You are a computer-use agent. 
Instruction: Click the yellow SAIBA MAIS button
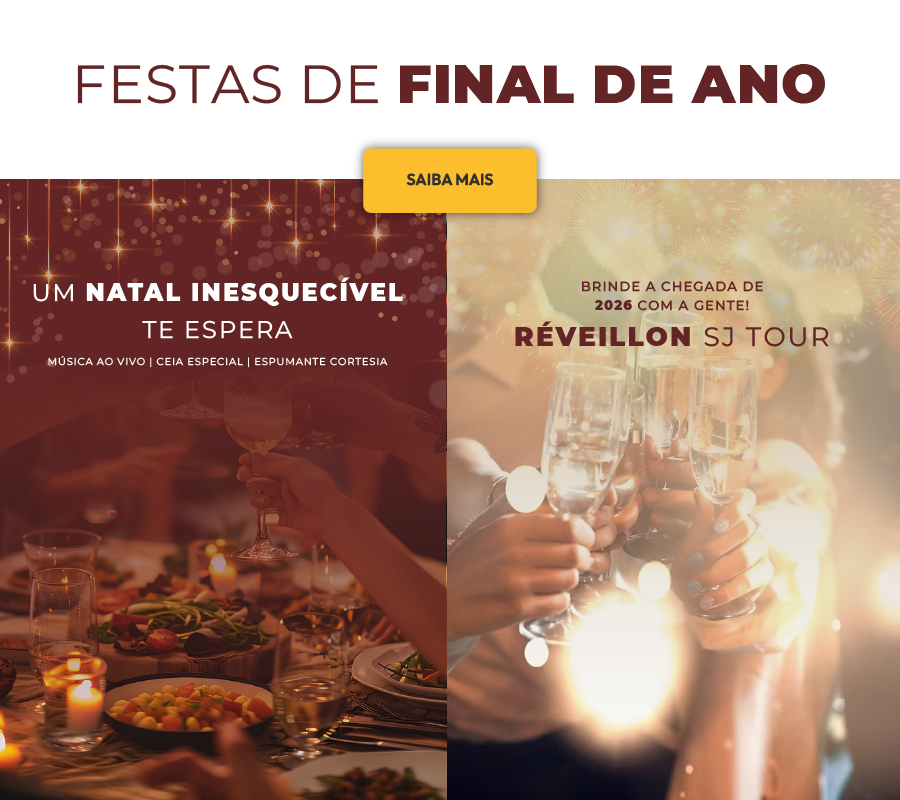449,180
